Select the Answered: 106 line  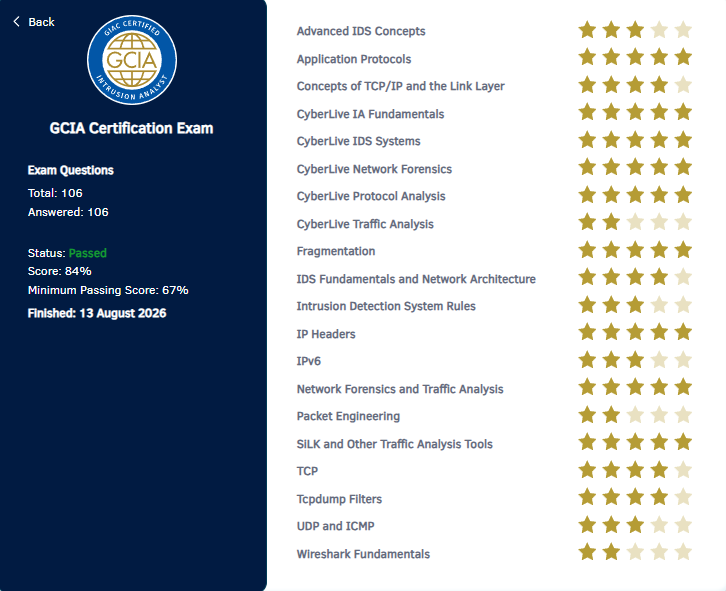point(68,212)
